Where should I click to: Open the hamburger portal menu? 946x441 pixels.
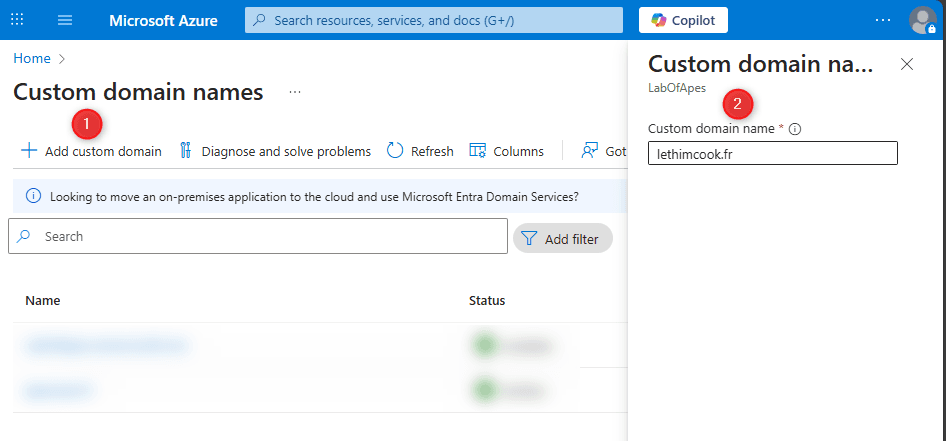pyautogui.click(x=65, y=20)
